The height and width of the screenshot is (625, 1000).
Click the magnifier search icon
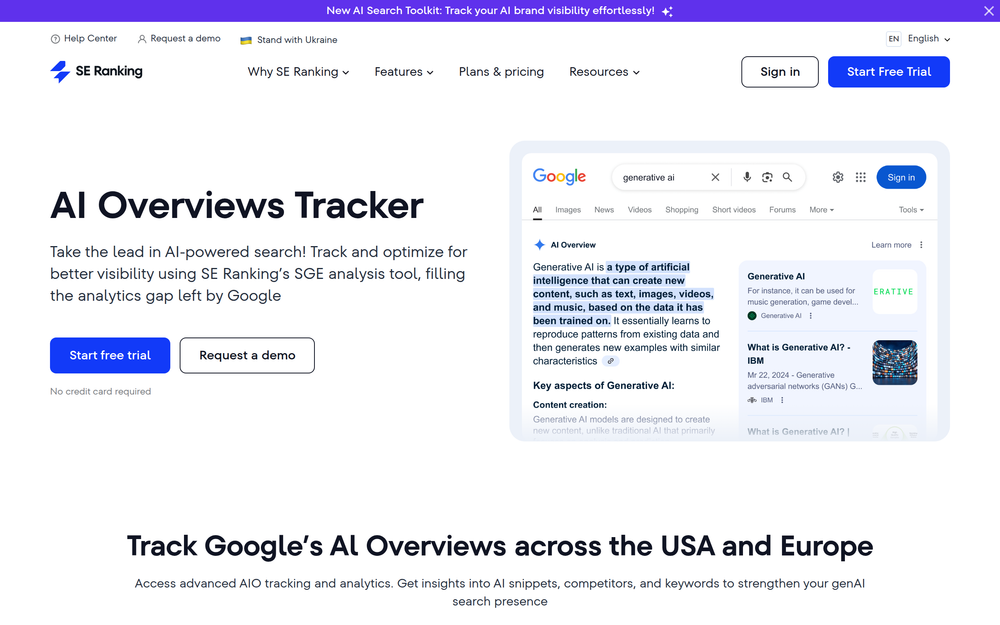pyautogui.click(x=788, y=177)
